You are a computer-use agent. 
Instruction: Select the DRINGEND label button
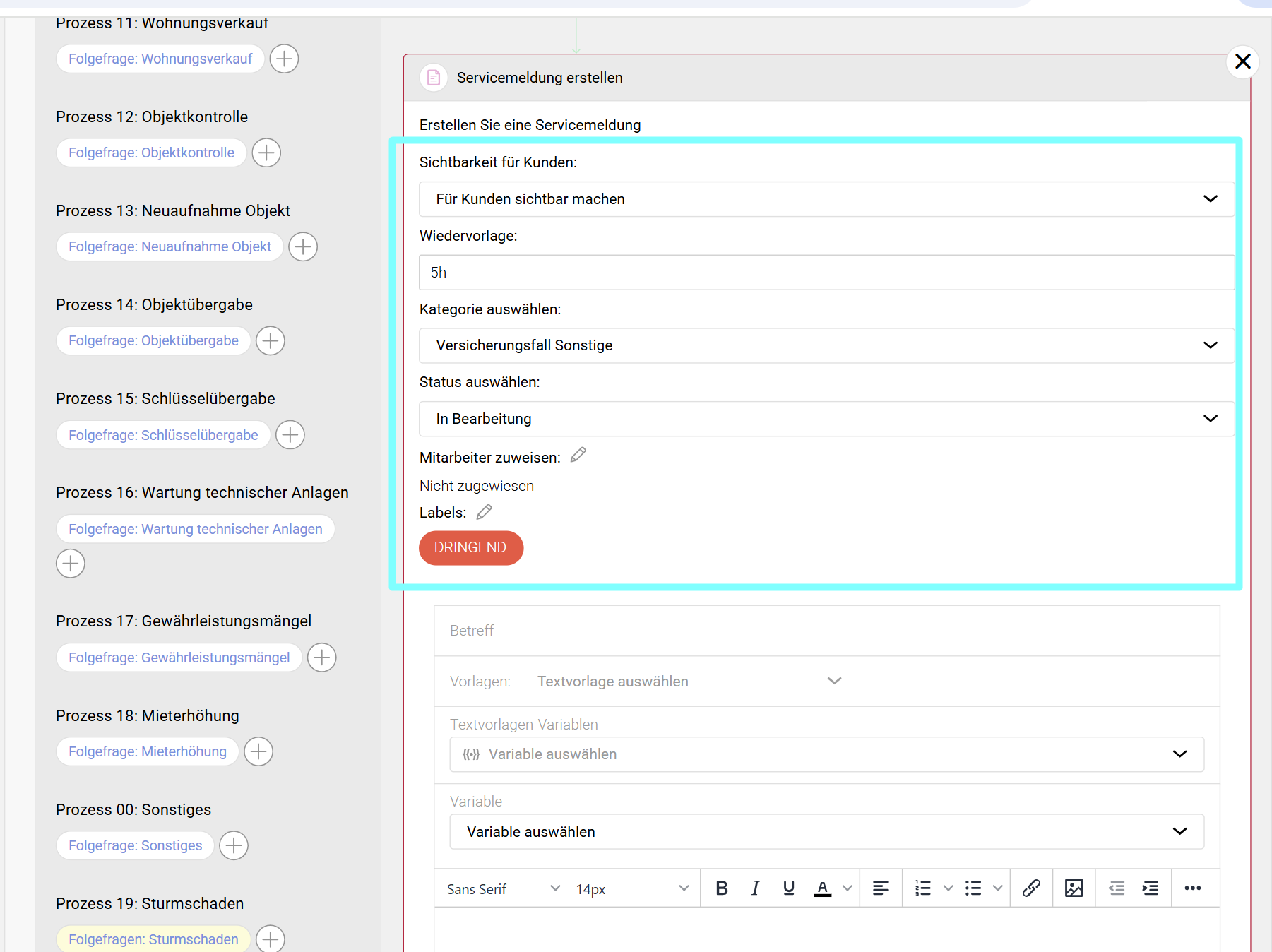[x=470, y=548]
